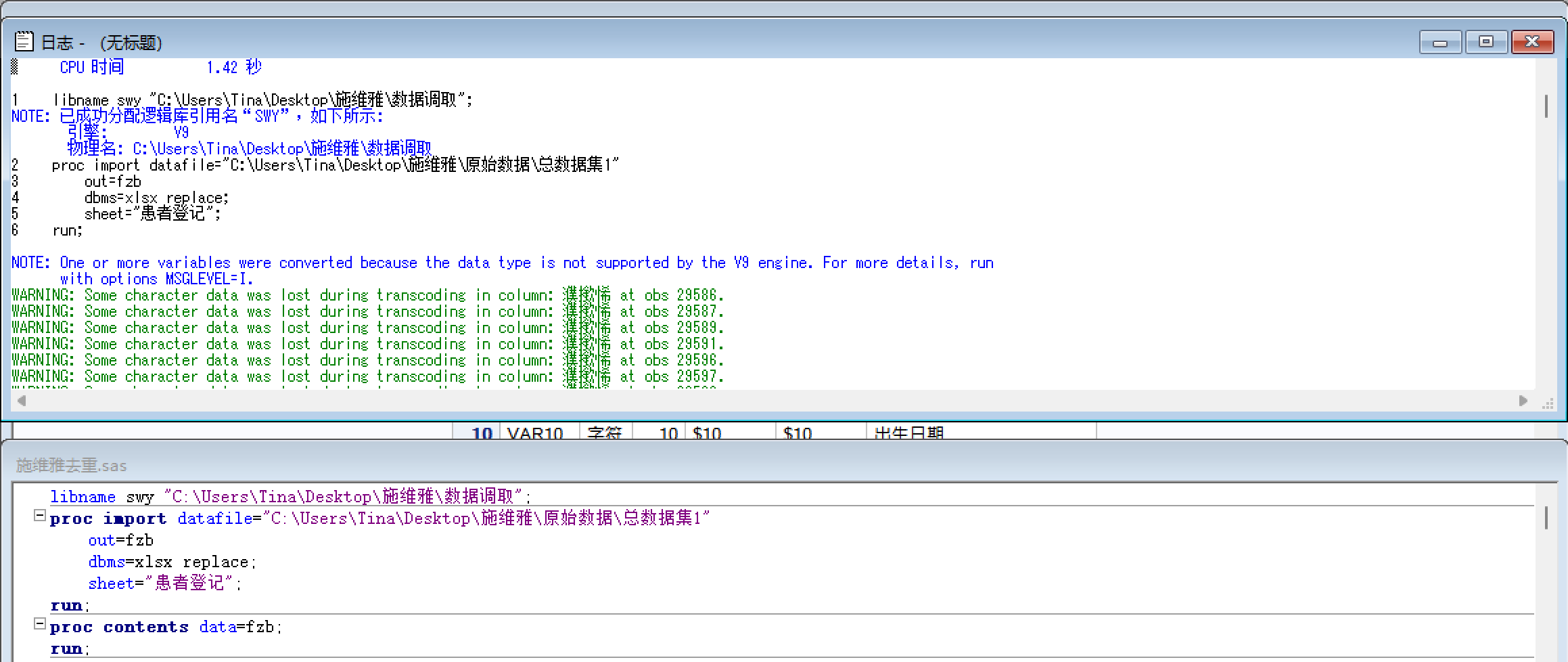
Task: Maximize the log window
Action: tap(1486, 43)
